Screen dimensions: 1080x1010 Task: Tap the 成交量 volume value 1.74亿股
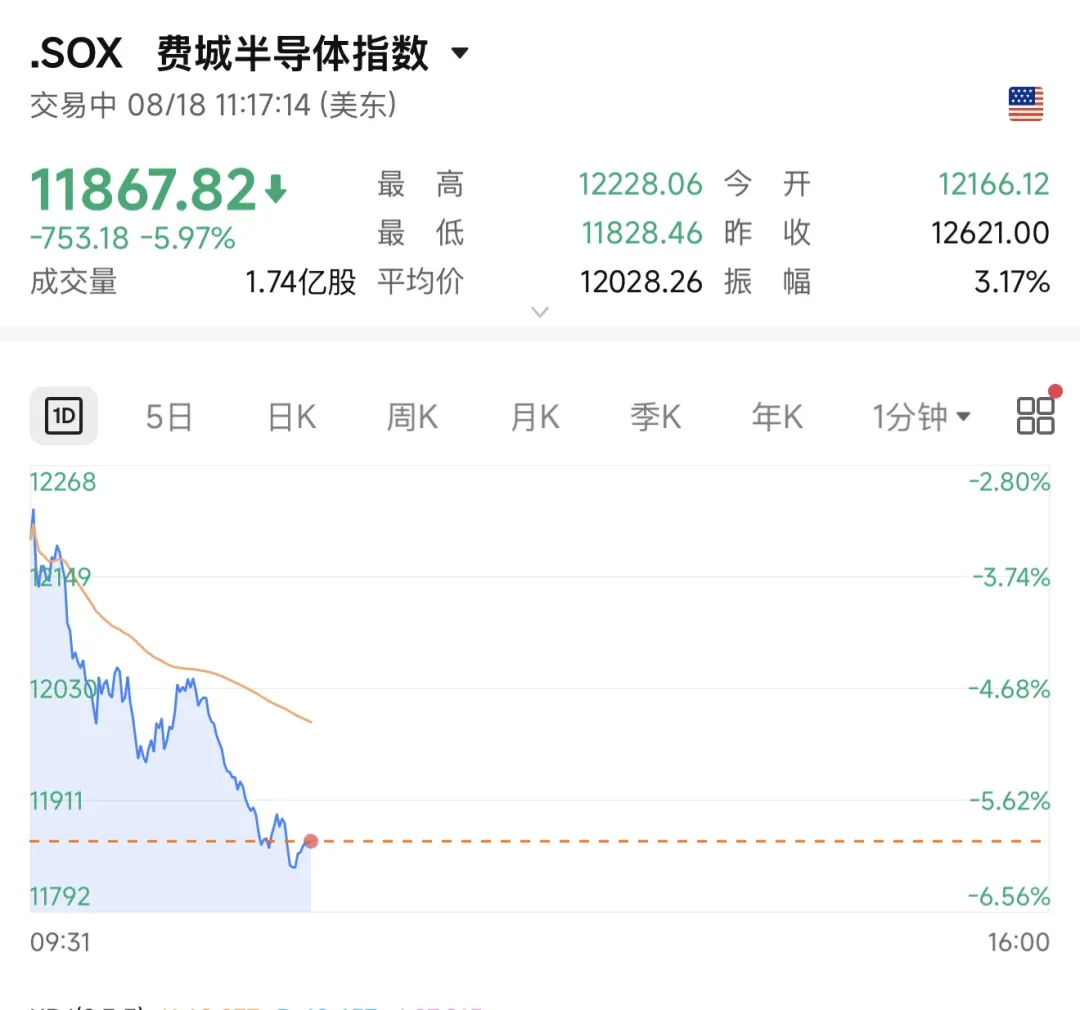[300, 282]
